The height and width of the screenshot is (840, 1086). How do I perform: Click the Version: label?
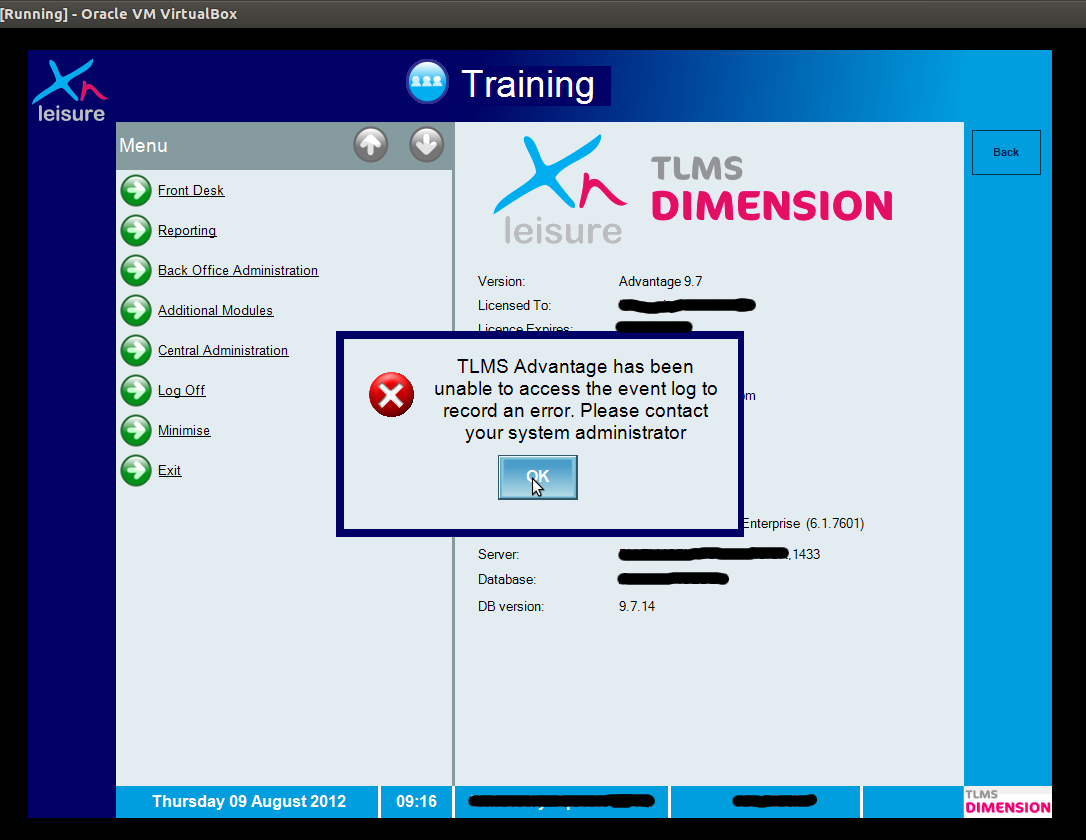(501, 281)
